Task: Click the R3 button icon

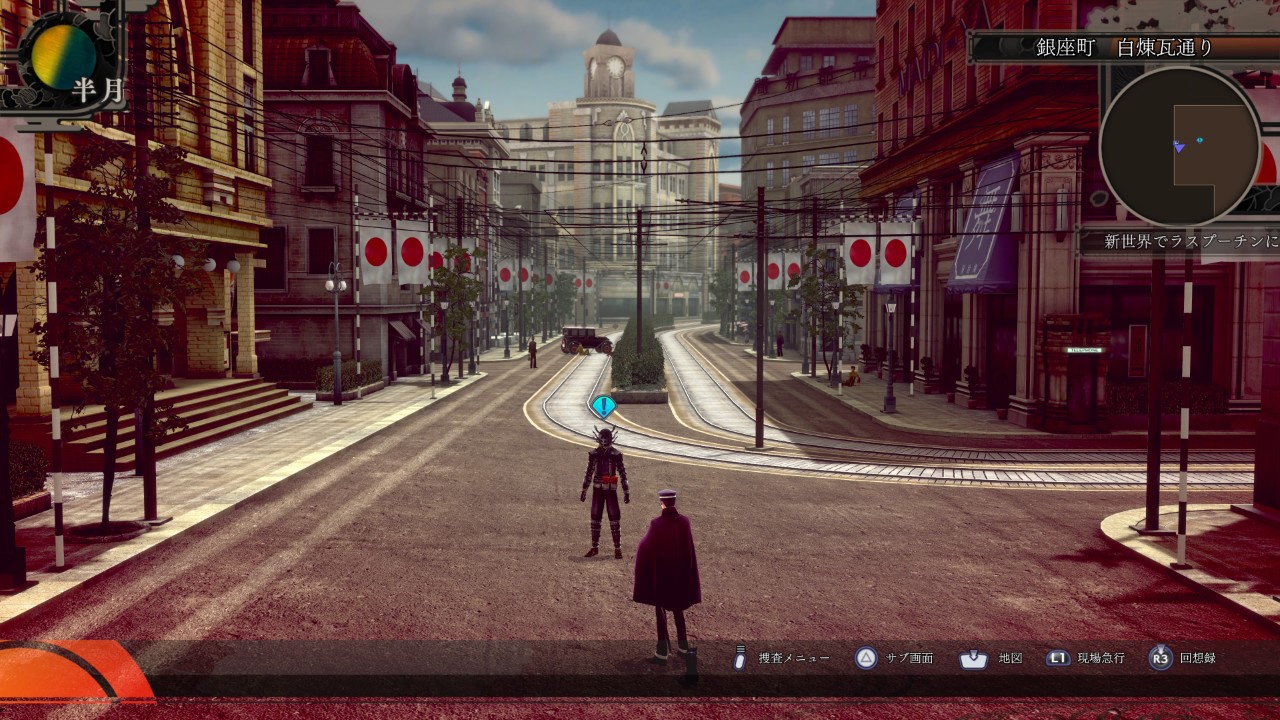Action: click(x=1160, y=658)
